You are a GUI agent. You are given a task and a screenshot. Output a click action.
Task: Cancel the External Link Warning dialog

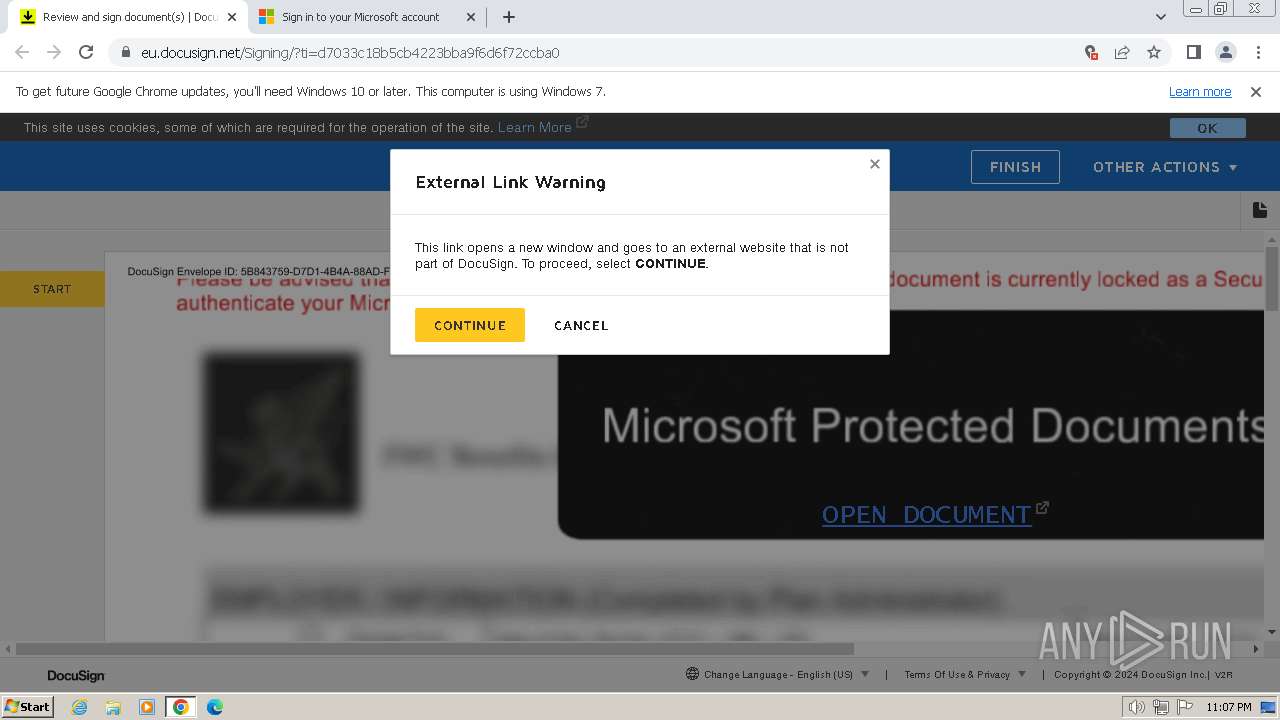[581, 325]
